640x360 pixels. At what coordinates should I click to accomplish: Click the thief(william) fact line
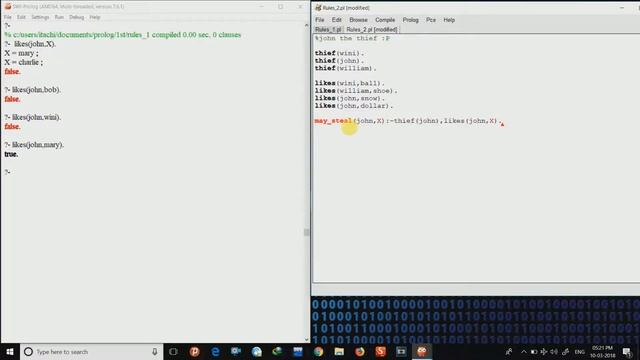[x=345, y=68]
